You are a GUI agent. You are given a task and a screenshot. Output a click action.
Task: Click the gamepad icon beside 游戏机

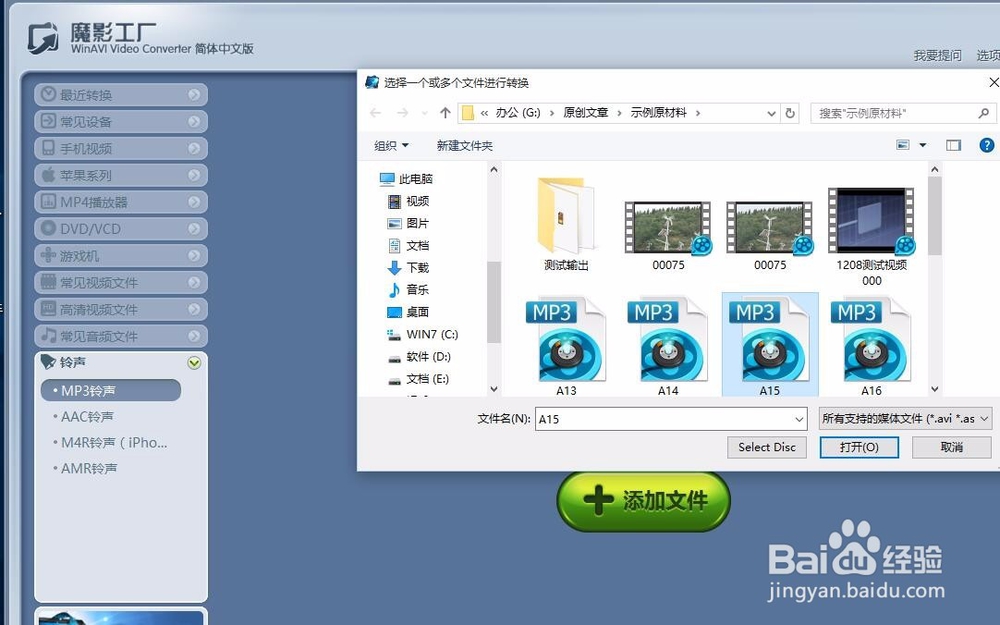(48, 255)
